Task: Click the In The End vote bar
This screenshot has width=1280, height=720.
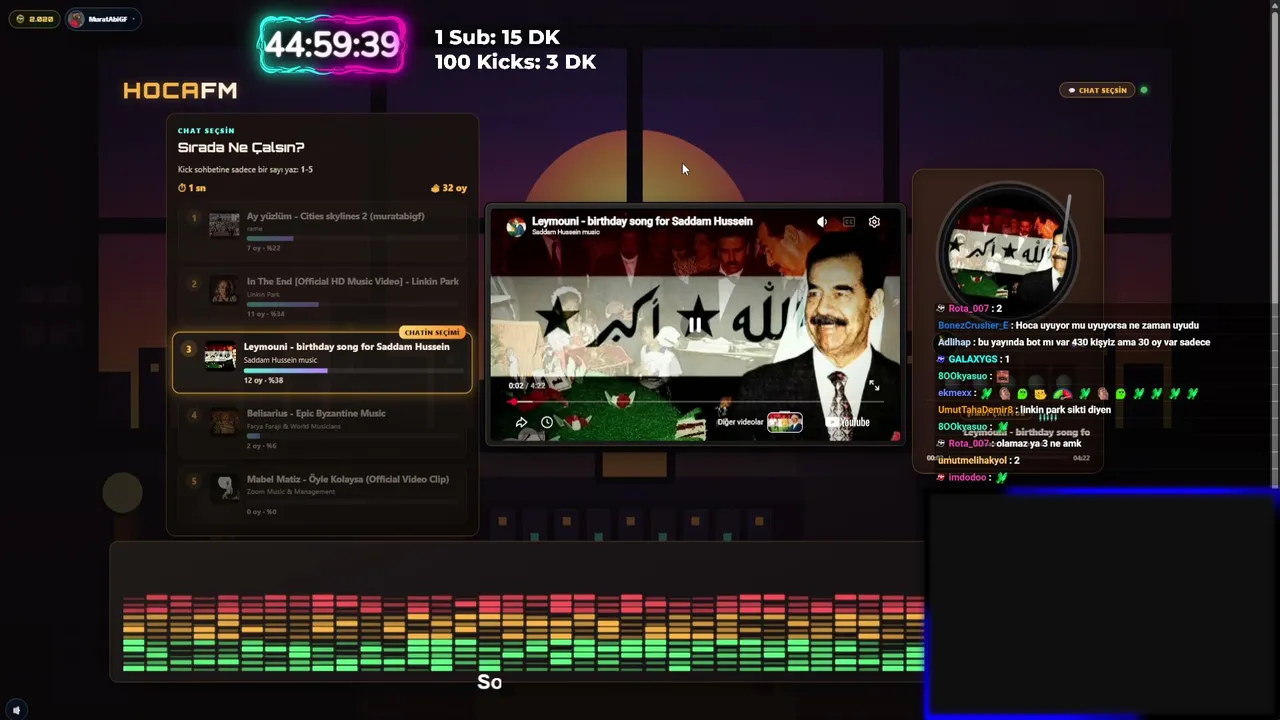Action: coord(355,304)
